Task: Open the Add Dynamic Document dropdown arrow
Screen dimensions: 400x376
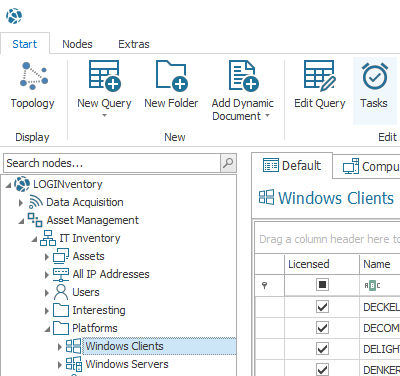Action: tap(267, 116)
